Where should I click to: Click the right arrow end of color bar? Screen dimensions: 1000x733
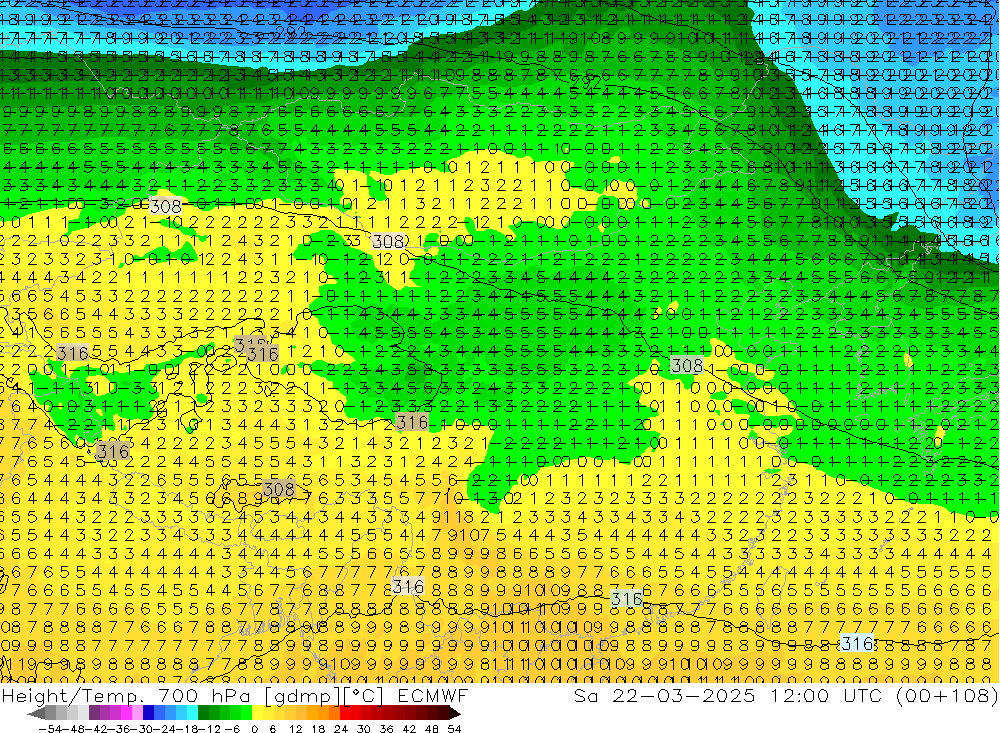(455, 714)
